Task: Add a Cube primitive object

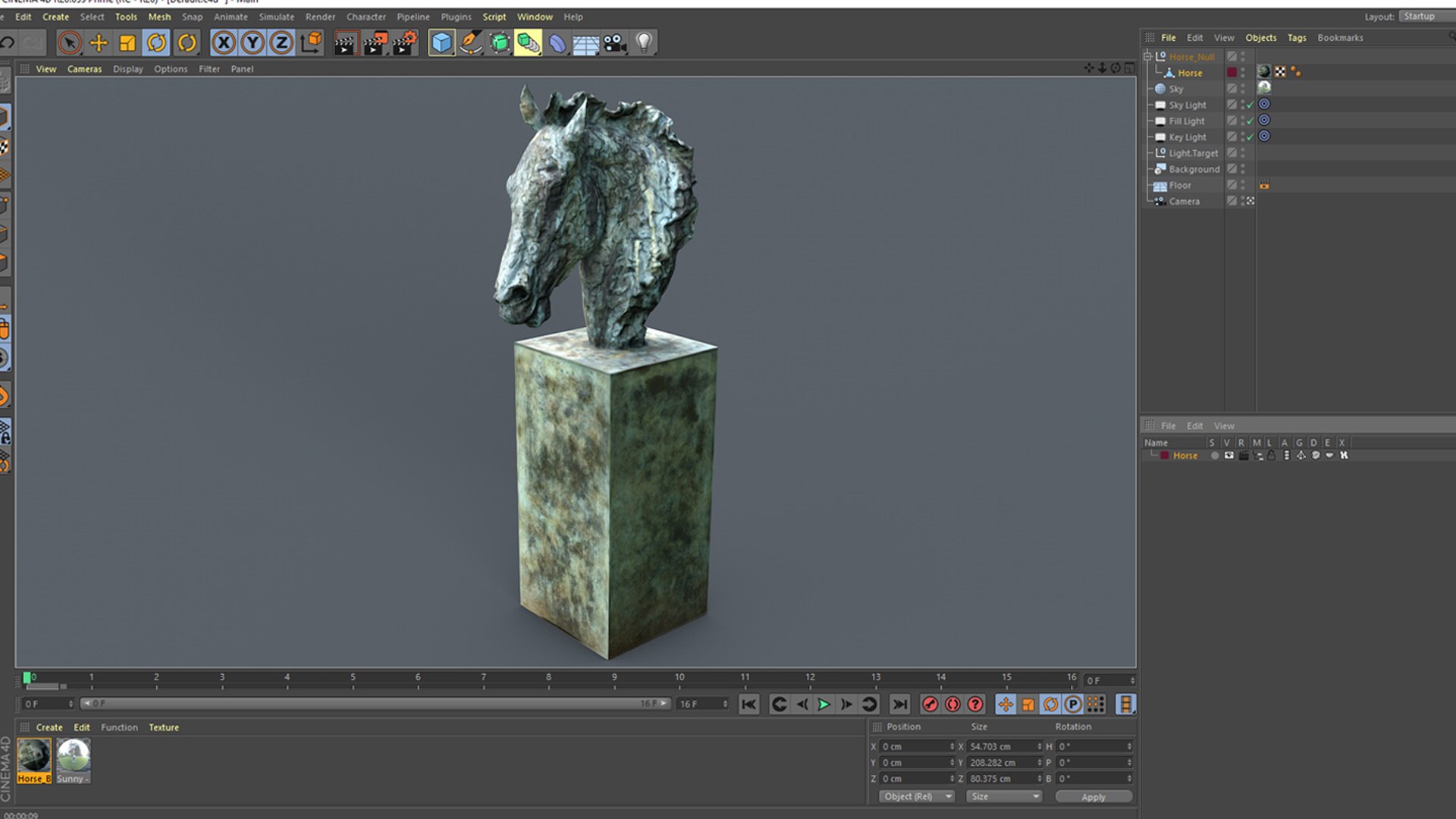Action: point(441,43)
